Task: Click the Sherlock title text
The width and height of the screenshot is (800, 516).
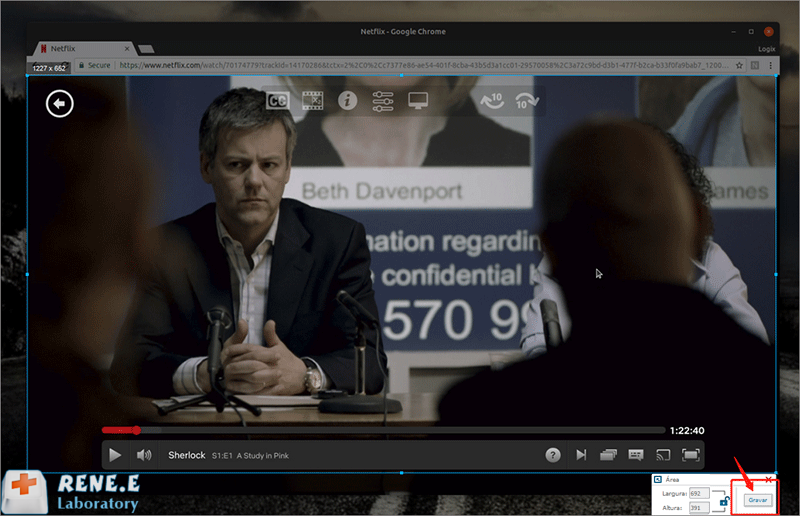Action: 187,455
